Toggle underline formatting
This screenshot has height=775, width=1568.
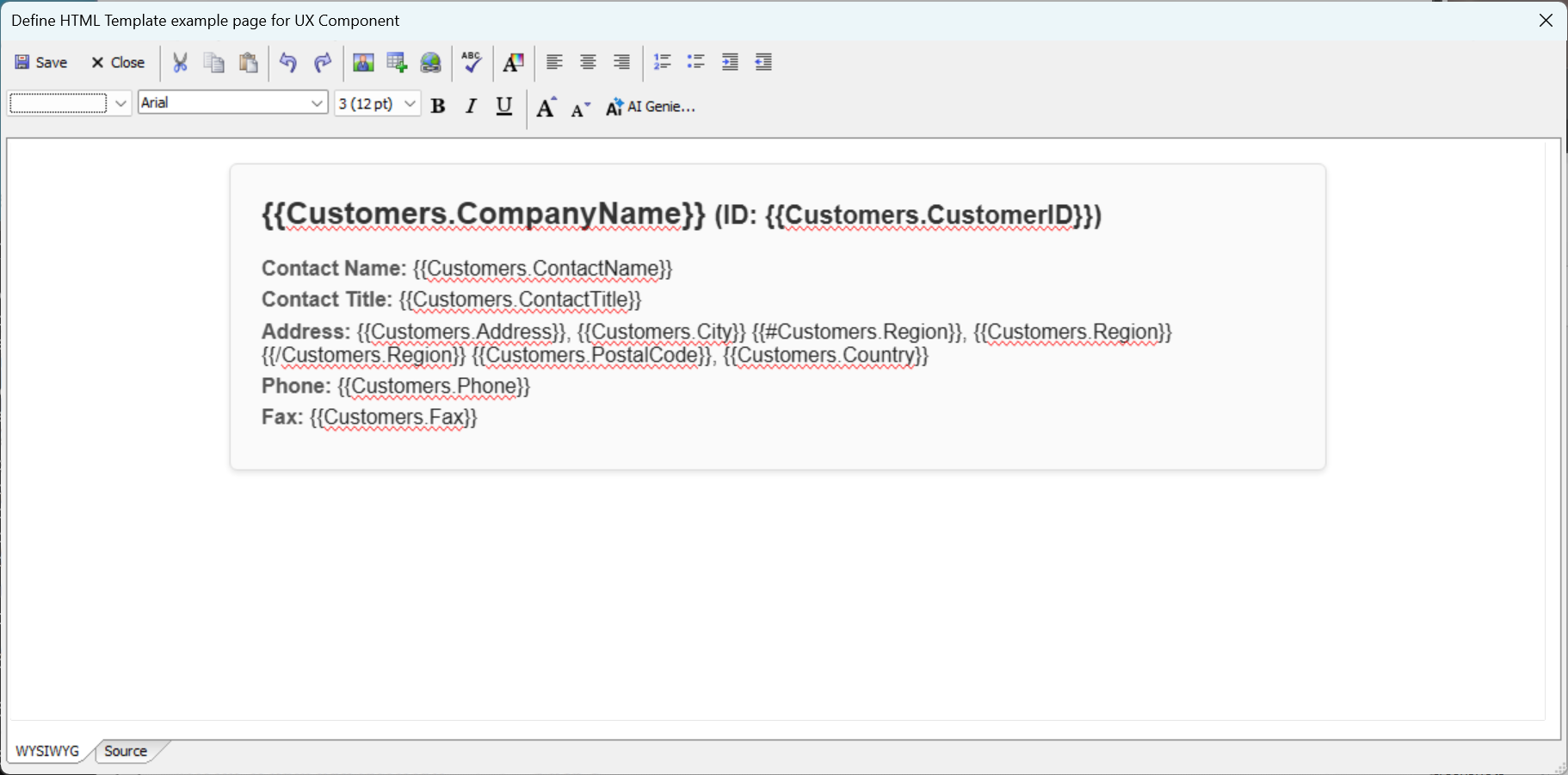point(504,106)
